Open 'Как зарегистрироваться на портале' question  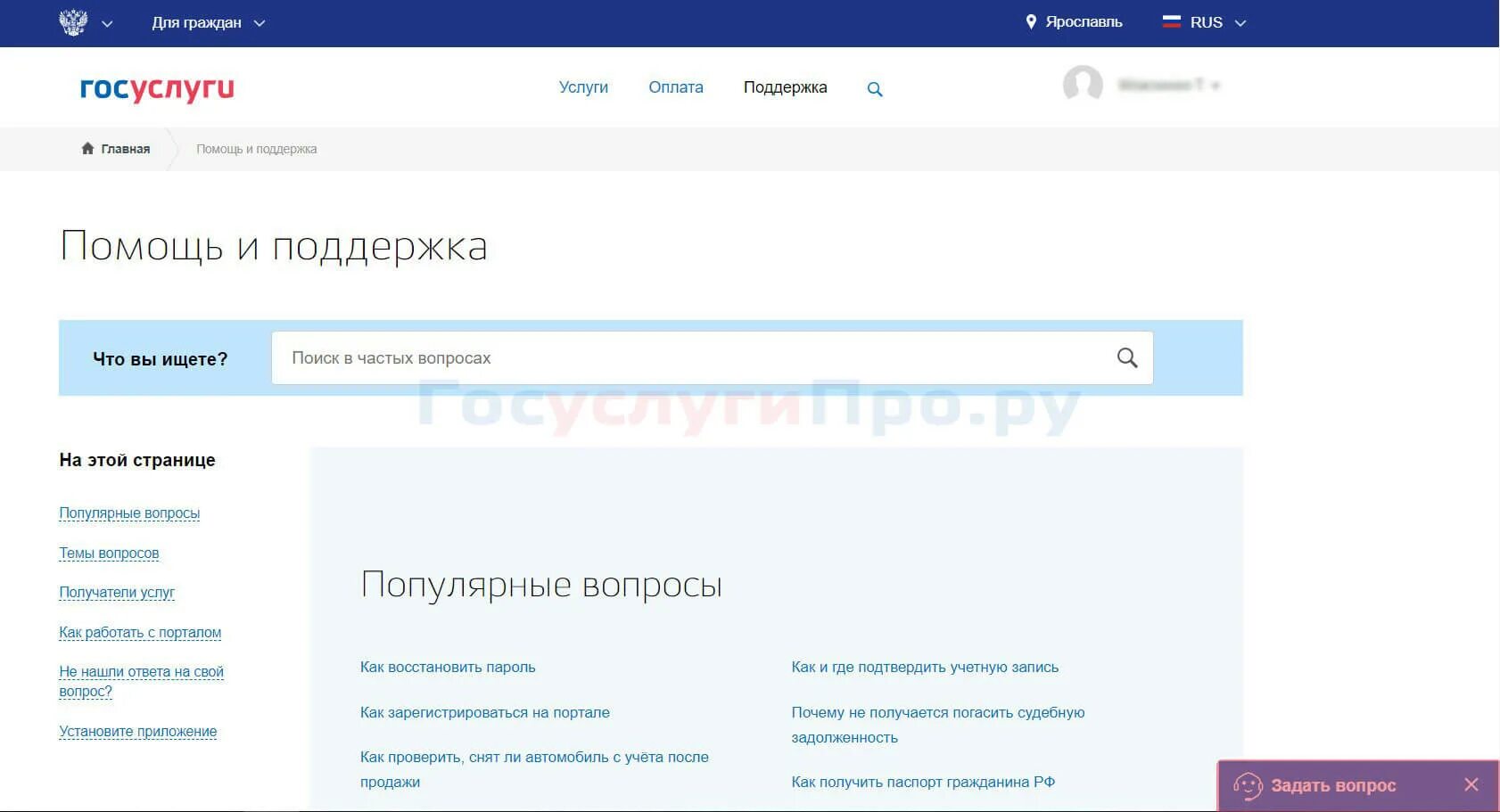pyautogui.click(x=485, y=713)
